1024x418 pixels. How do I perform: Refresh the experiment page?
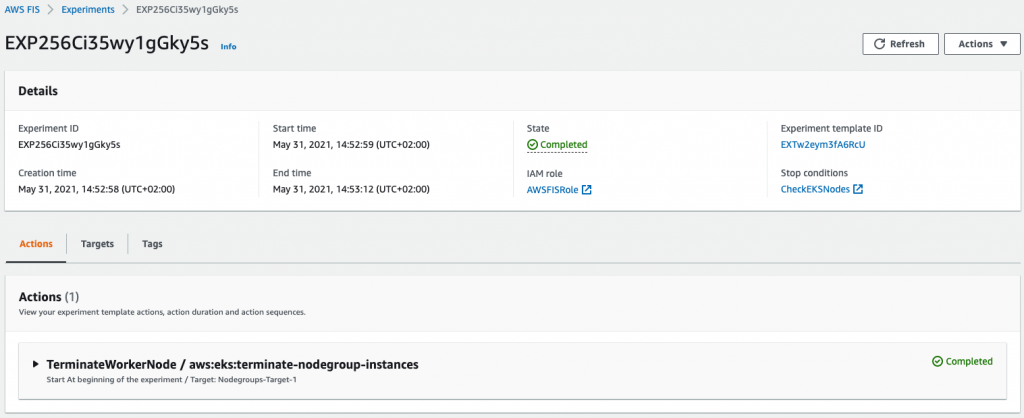point(900,44)
